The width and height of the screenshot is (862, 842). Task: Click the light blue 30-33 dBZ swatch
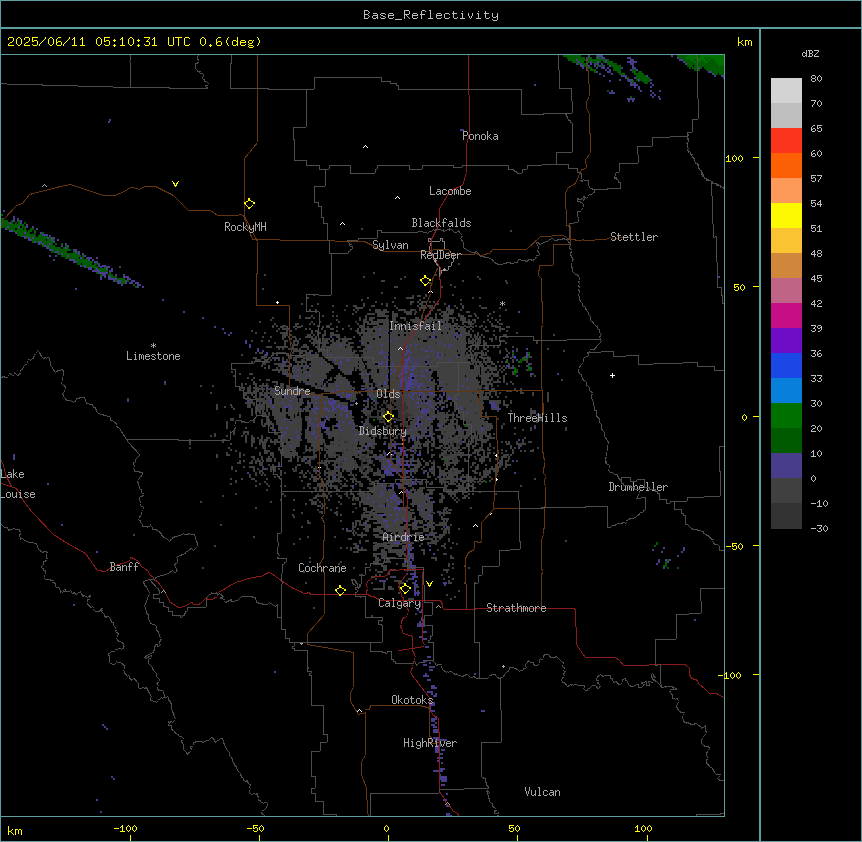tap(786, 391)
